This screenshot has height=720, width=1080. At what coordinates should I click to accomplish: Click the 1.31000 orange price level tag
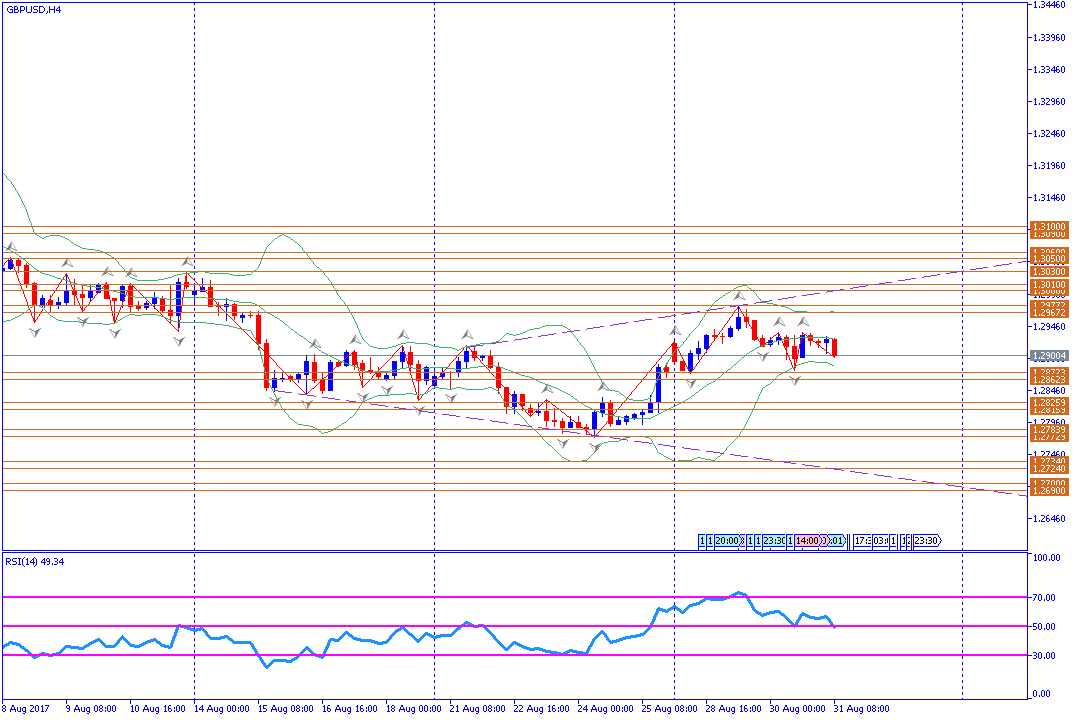click(x=1049, y=227)
